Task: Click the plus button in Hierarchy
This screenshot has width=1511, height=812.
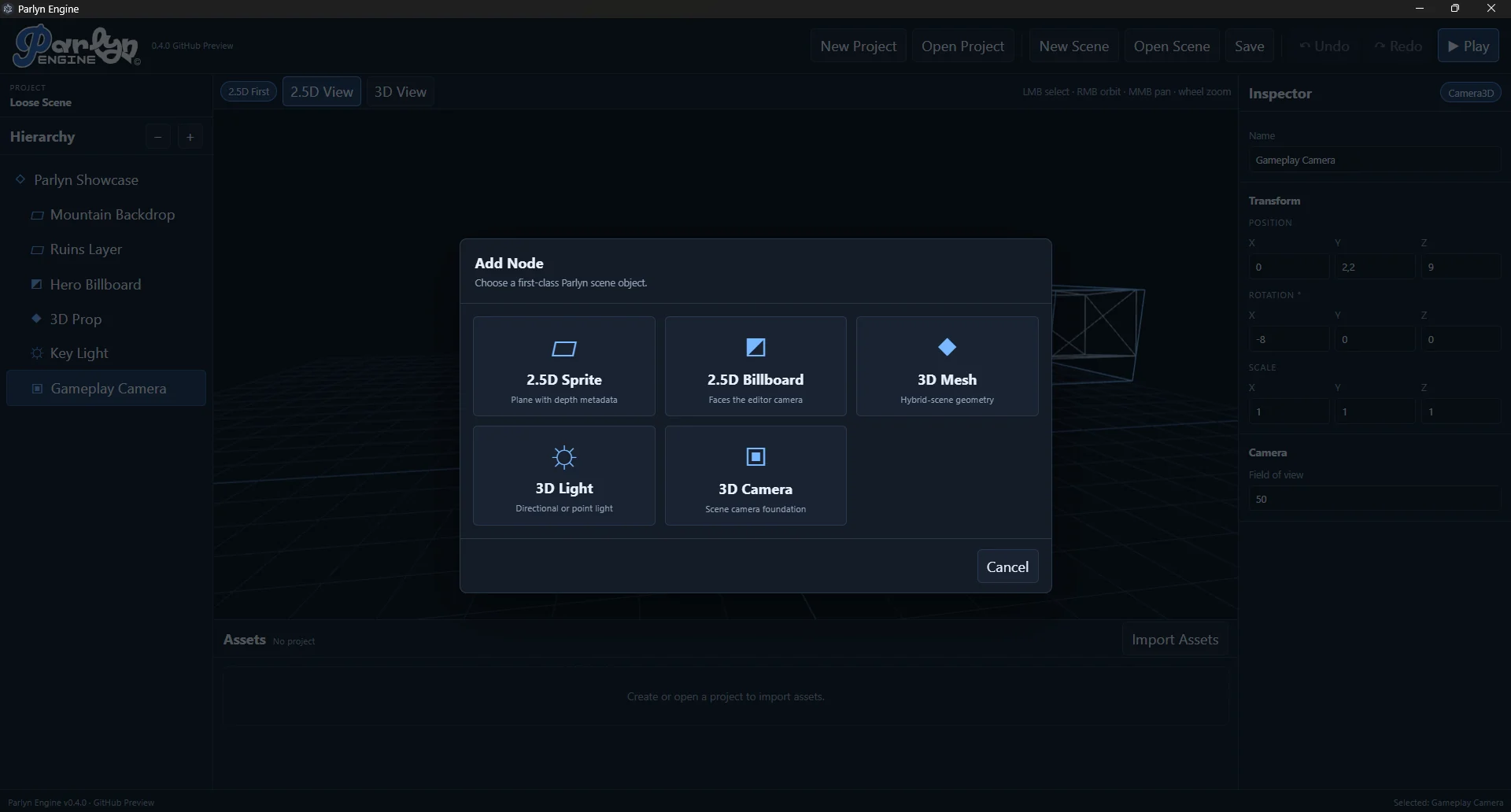Action: 190,137
